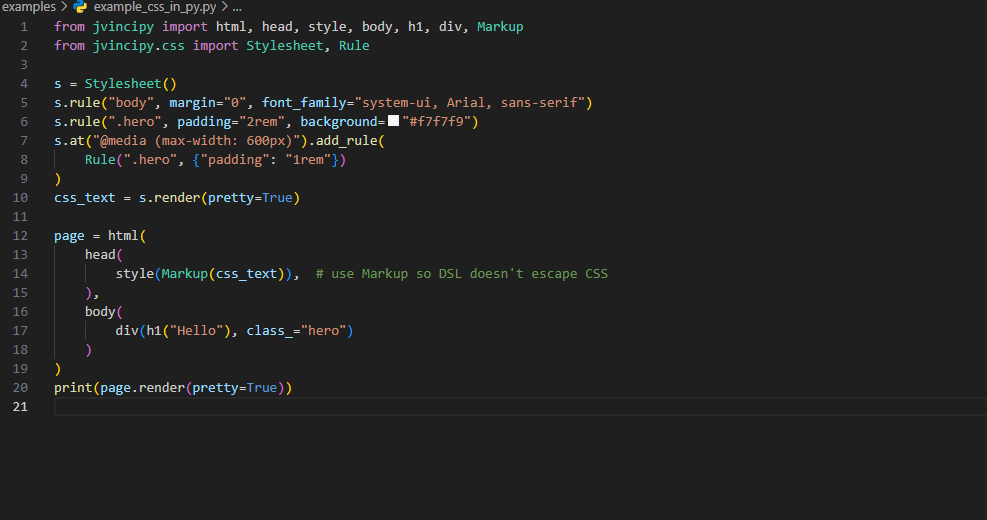This screenshot has height=520, width=987.
Task: Click 'font_family' argument on line 5
Action: click(304, 103)
